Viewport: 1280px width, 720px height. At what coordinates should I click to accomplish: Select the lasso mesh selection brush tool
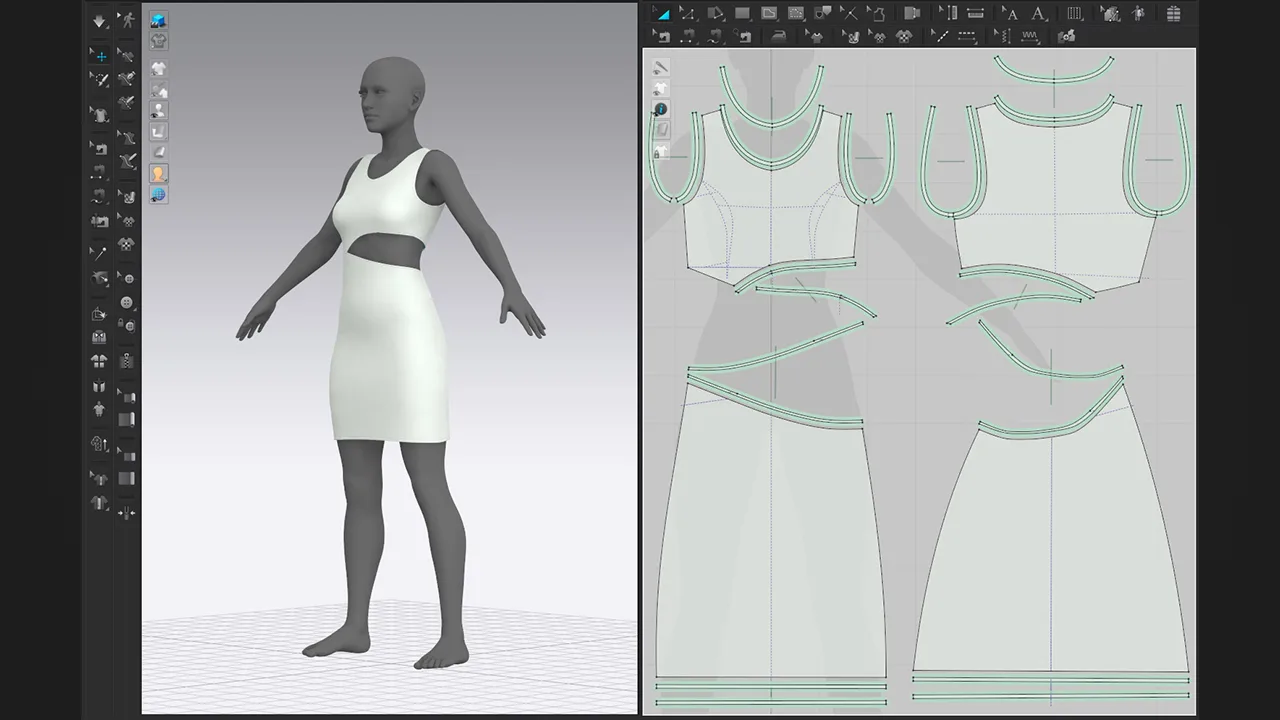point(100,77)
